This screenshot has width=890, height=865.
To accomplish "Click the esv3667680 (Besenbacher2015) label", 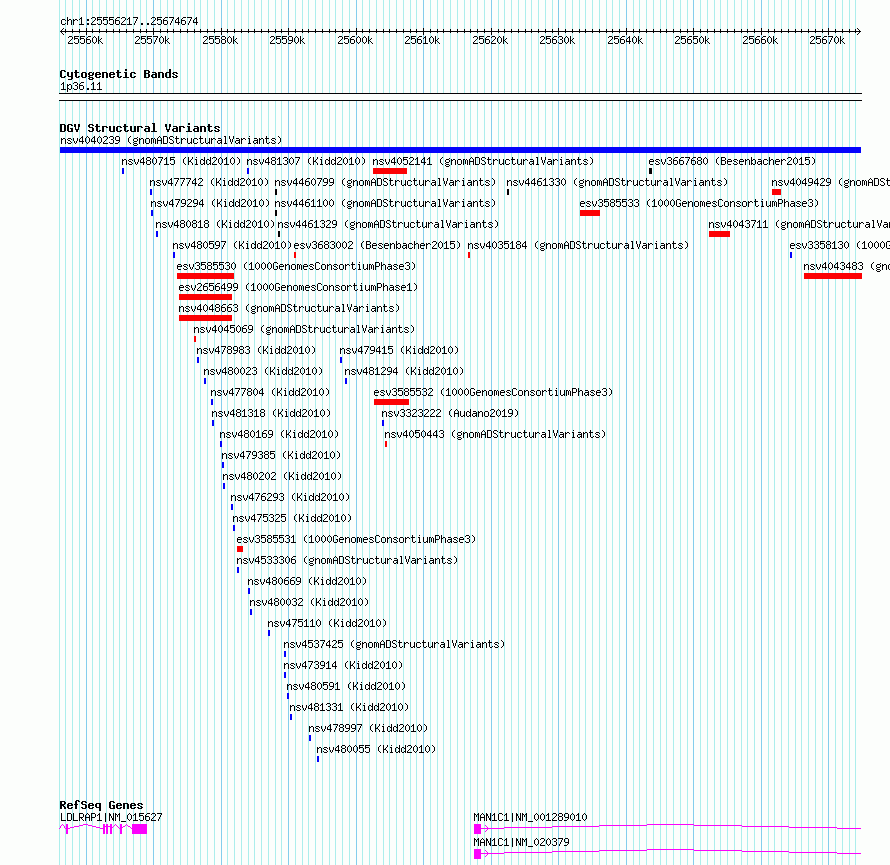I will coord(732,161).
